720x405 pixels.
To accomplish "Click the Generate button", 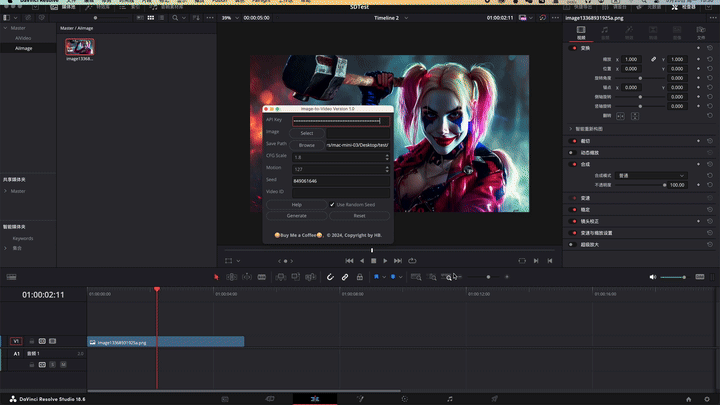I will [296, 216].
